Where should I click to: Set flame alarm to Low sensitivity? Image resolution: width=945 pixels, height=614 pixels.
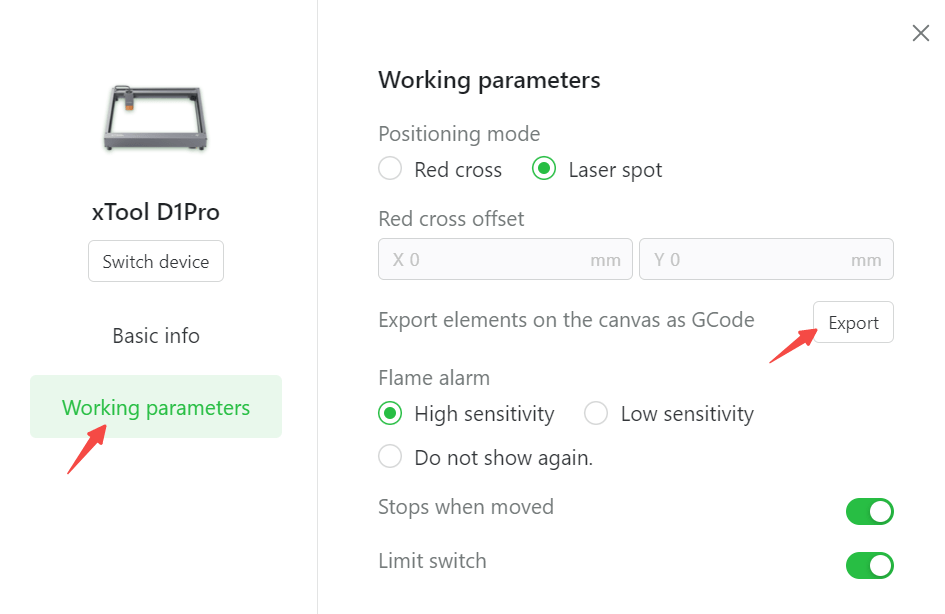tap(597, 414)
